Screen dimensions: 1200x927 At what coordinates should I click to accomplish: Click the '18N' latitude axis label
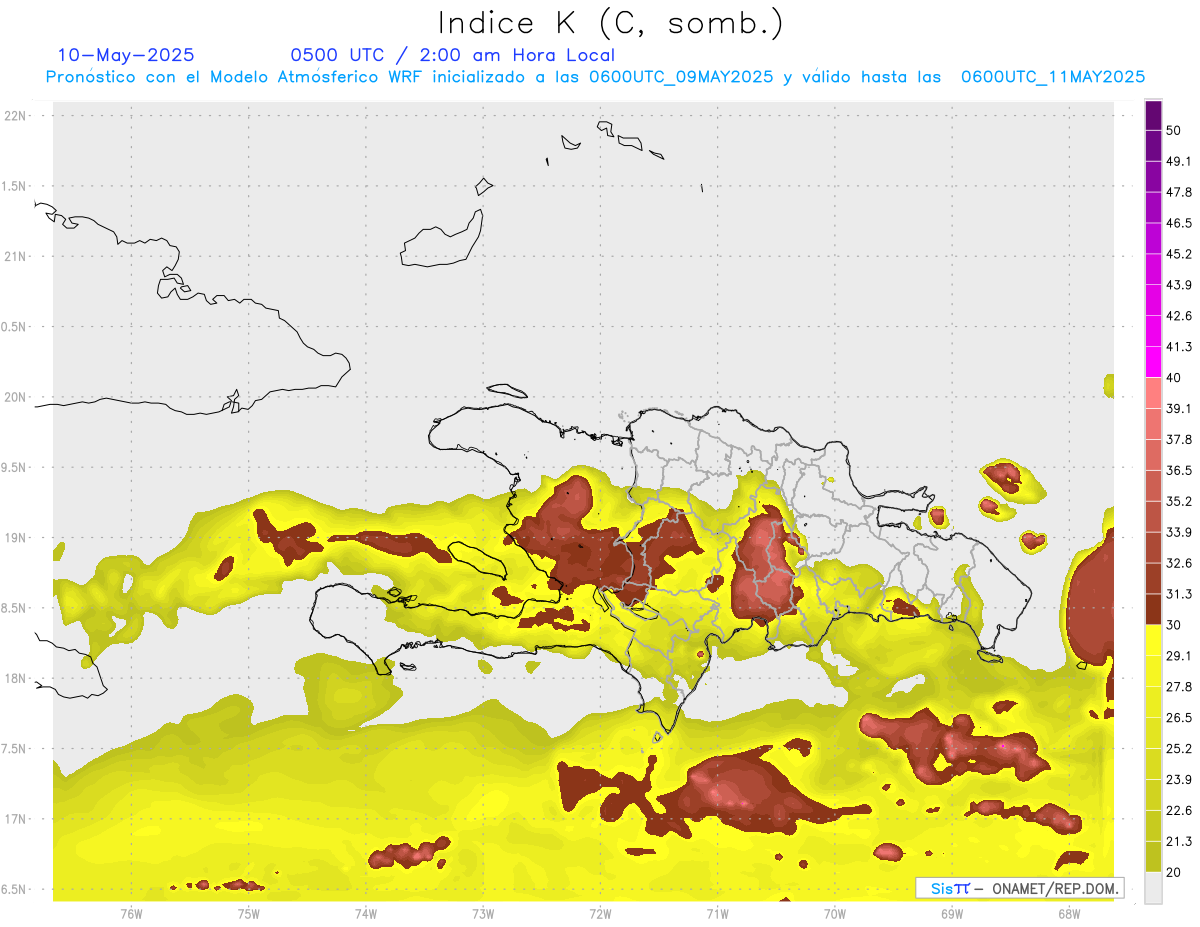point(16,678)
